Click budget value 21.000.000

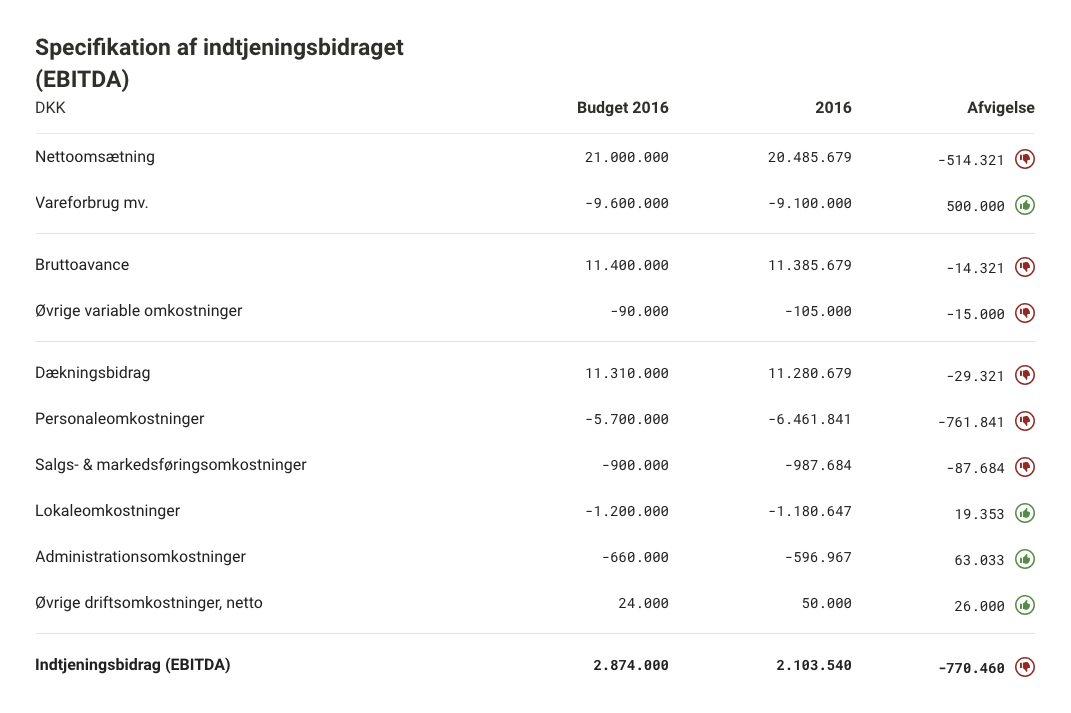pyautogui.click(x=626, y=157)
